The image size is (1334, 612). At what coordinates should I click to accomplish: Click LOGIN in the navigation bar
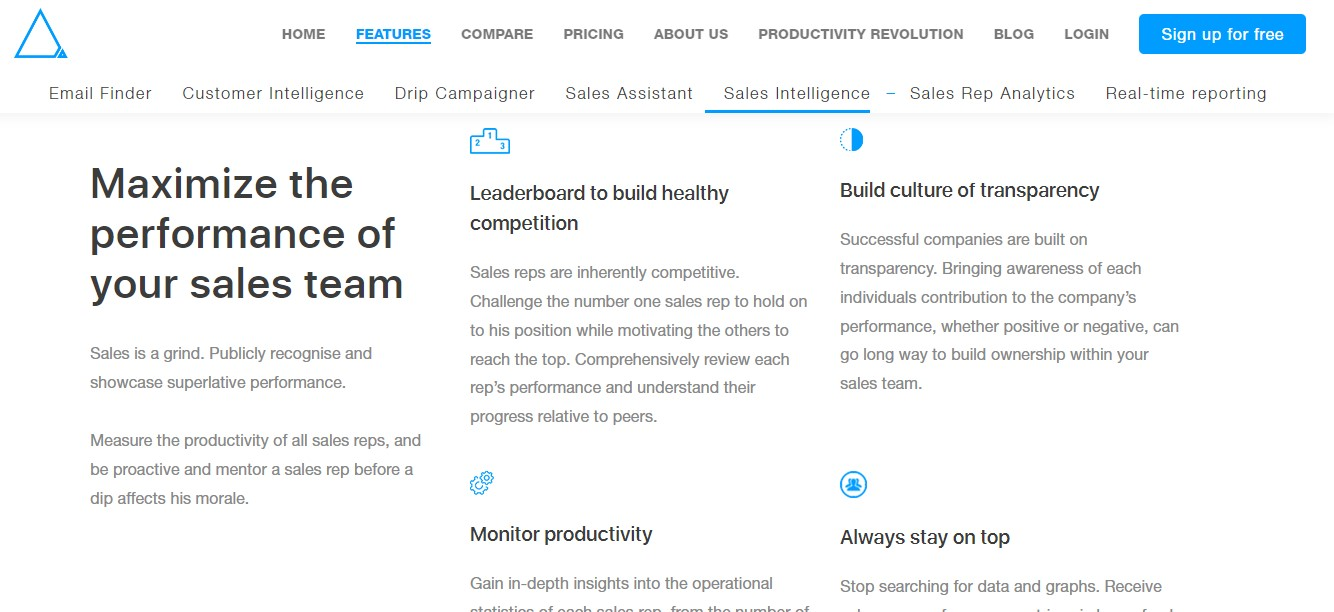pos(1086,33)
